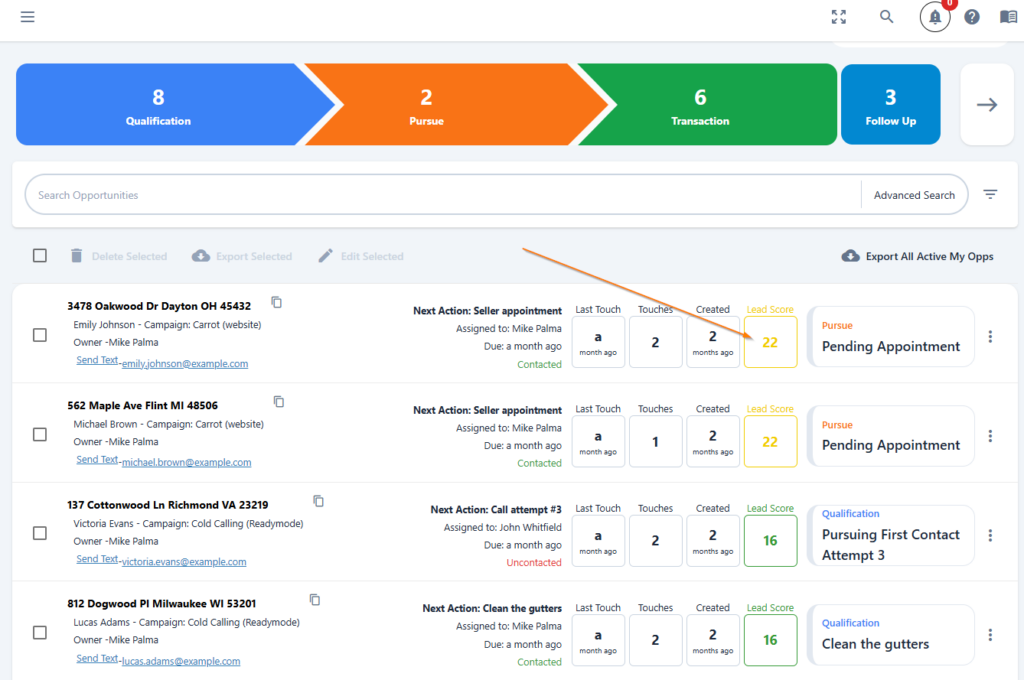Toggle fullscreen mode icon
The image size is (1024, 680).
[839, 17]
